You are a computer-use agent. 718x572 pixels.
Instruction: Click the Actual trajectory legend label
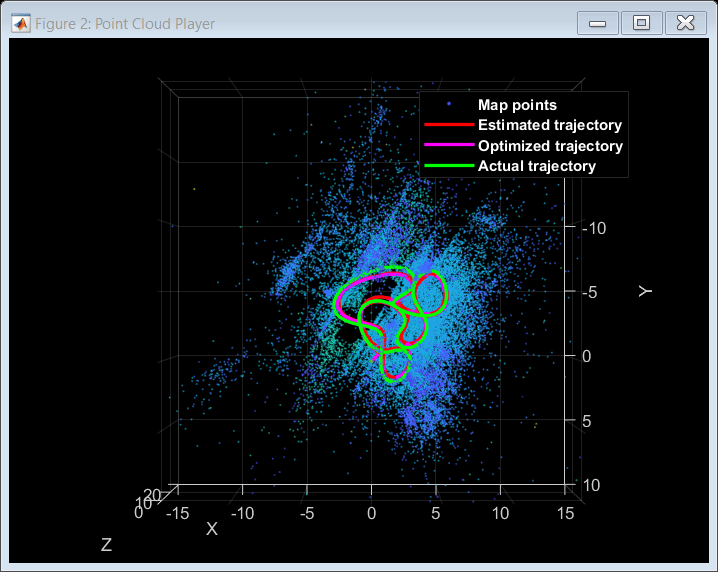(x=537, y=166)
